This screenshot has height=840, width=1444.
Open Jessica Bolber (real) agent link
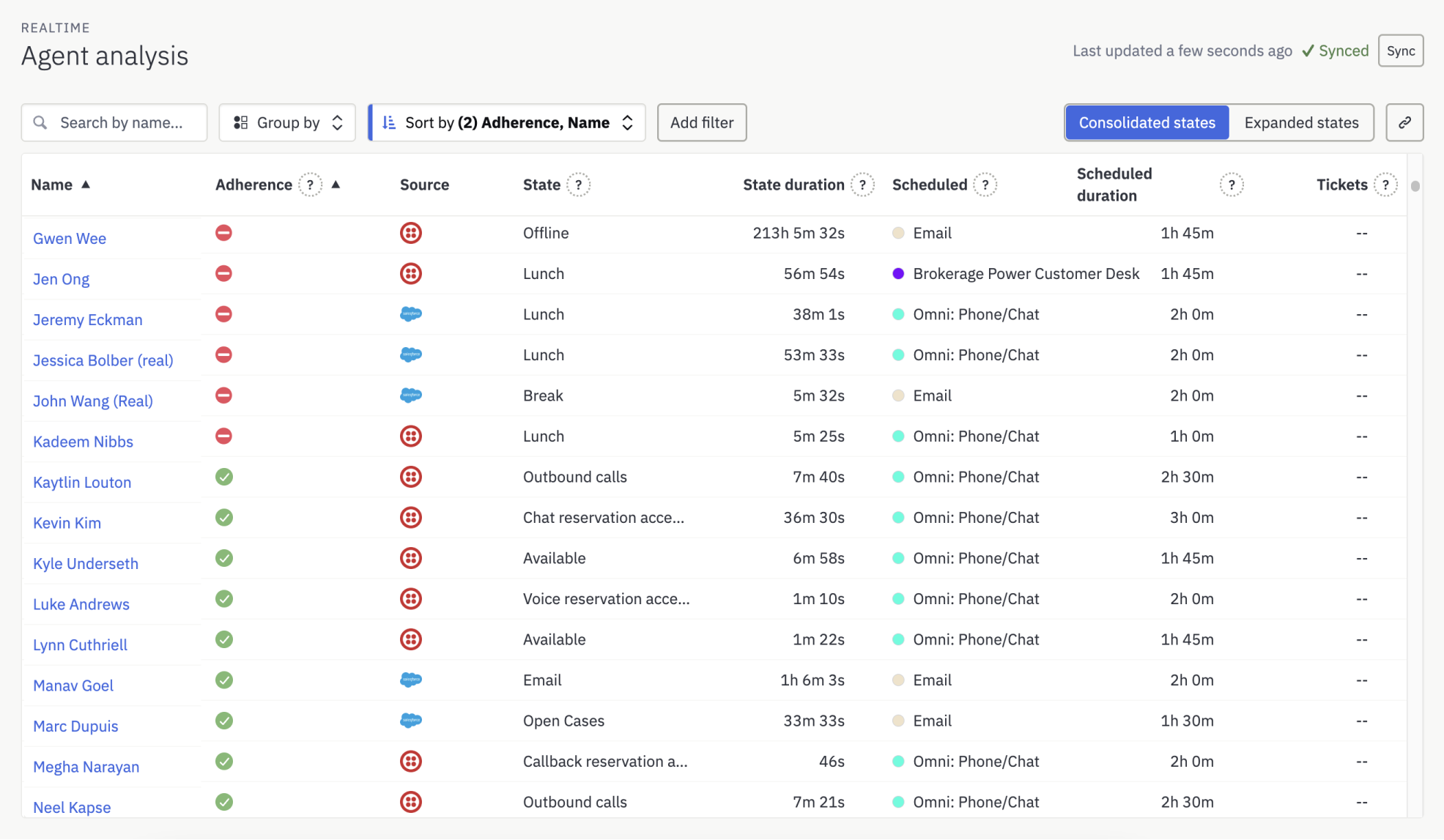[x=103, y=360]
